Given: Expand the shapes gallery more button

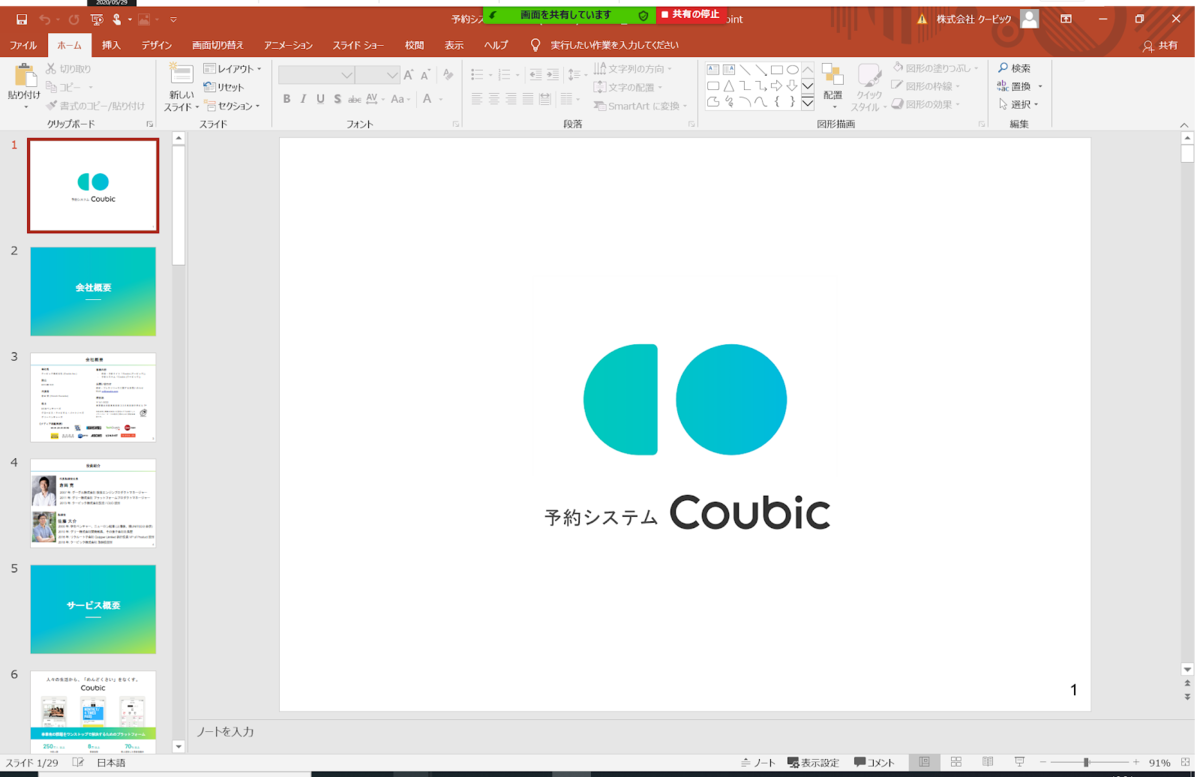Looking at the screenshot, I should pyautogui.click(x=808, y=102).
